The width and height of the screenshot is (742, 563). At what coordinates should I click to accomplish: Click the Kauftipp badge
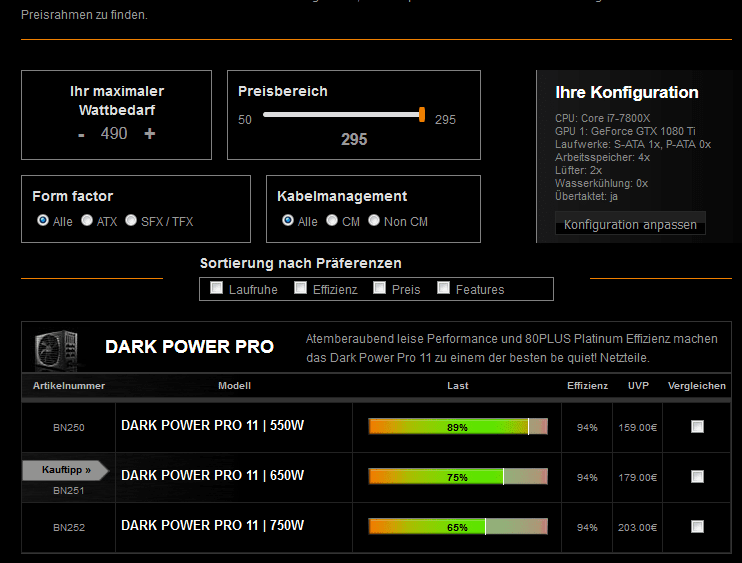click(x=66, y=470)
